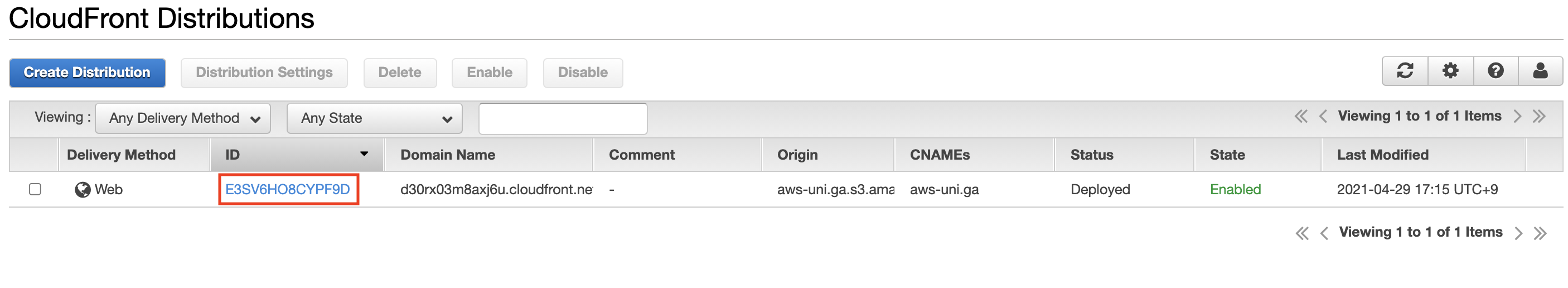
Task: Click the search filter text field
Action: click(563, 118)
